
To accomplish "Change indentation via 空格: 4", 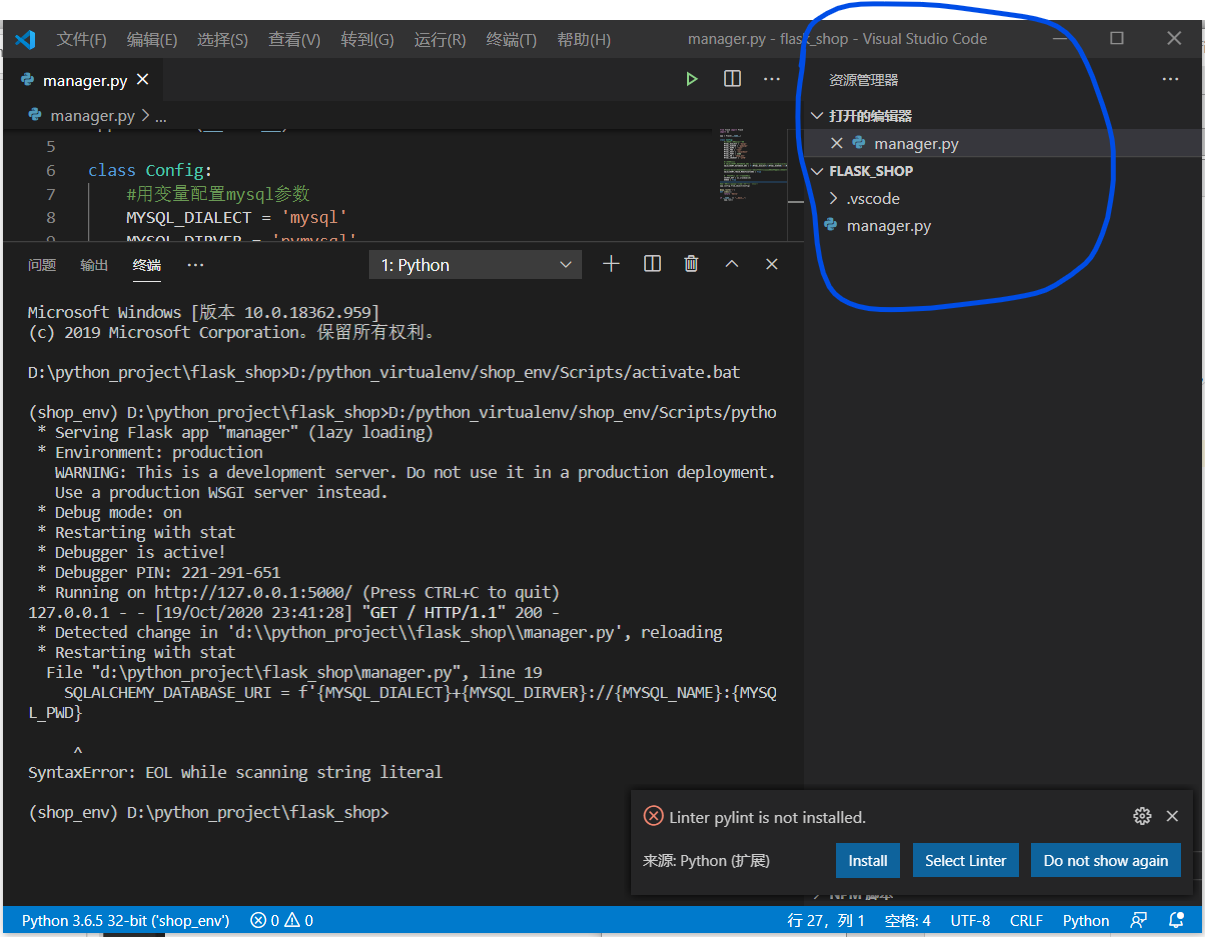I will point(908,920).
